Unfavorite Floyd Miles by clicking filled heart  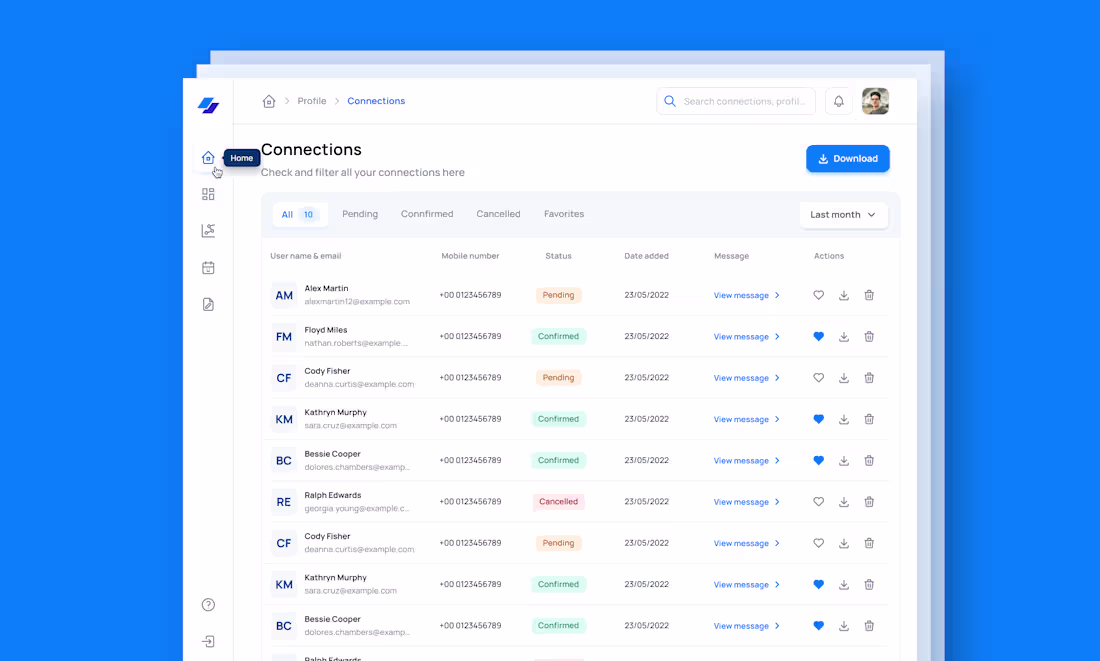[x=818, y=336]
